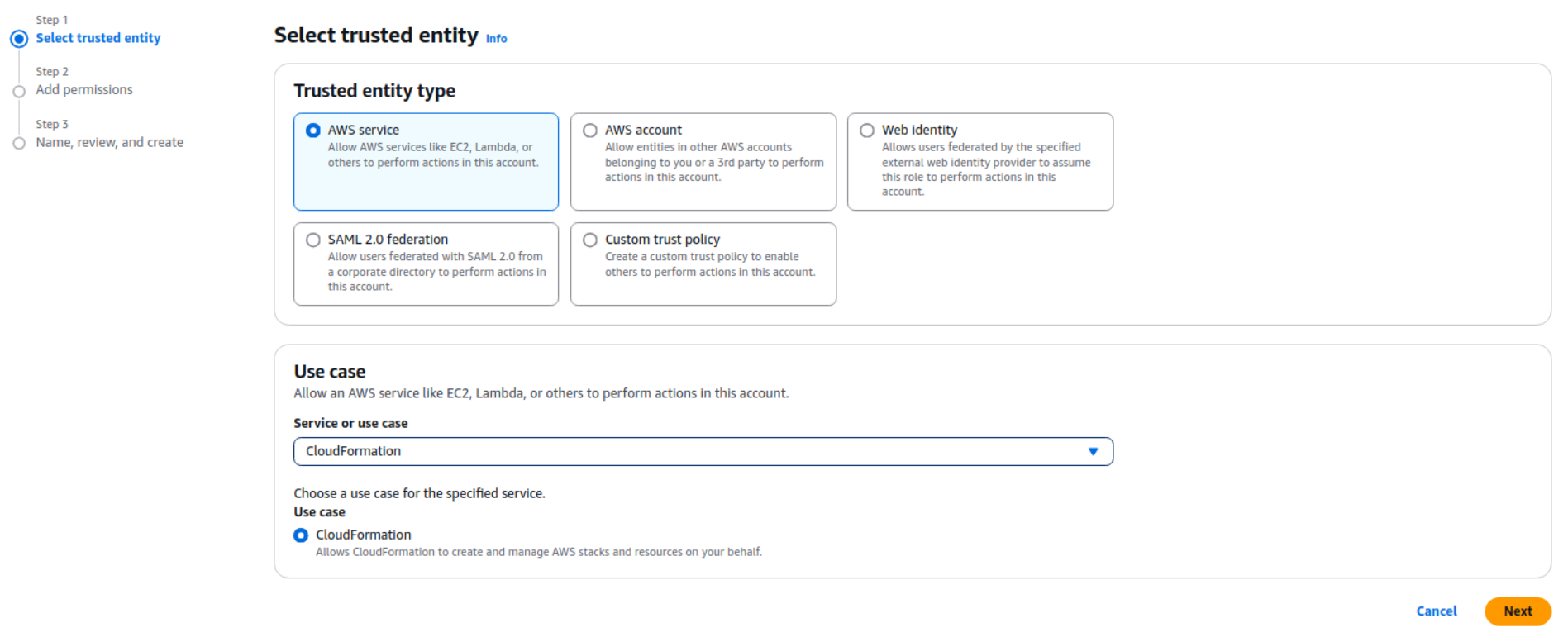This screenshot has width=1568, height=637.
Task: Click the blue dropdown arrow for CloudFormation
Action: (x=1093, y=452)
